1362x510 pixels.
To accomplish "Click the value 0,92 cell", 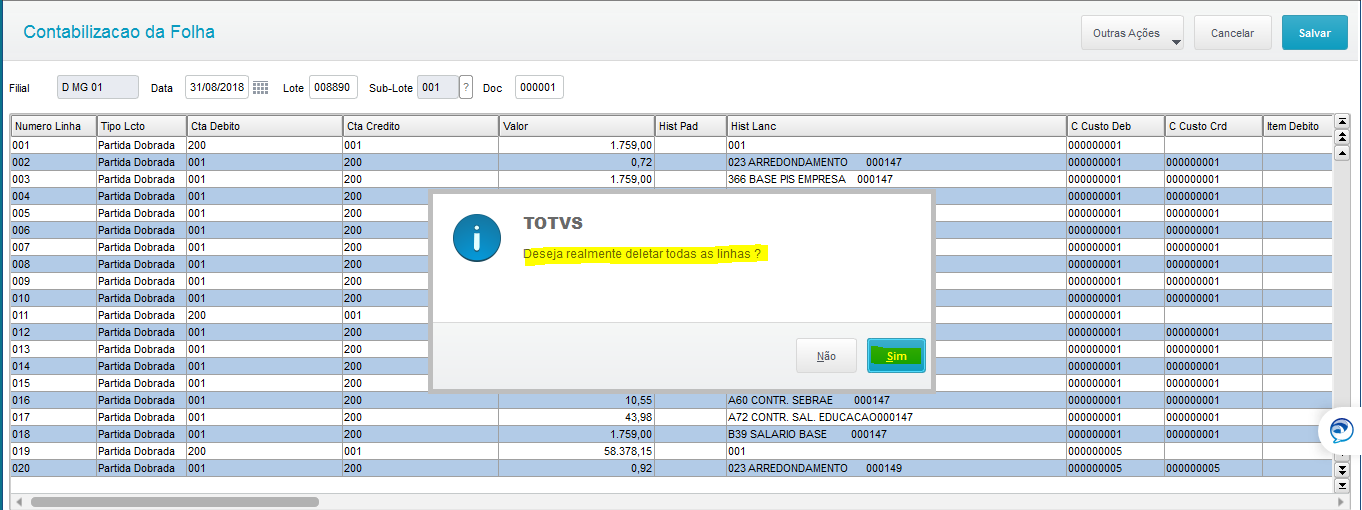I will (577, 468).
